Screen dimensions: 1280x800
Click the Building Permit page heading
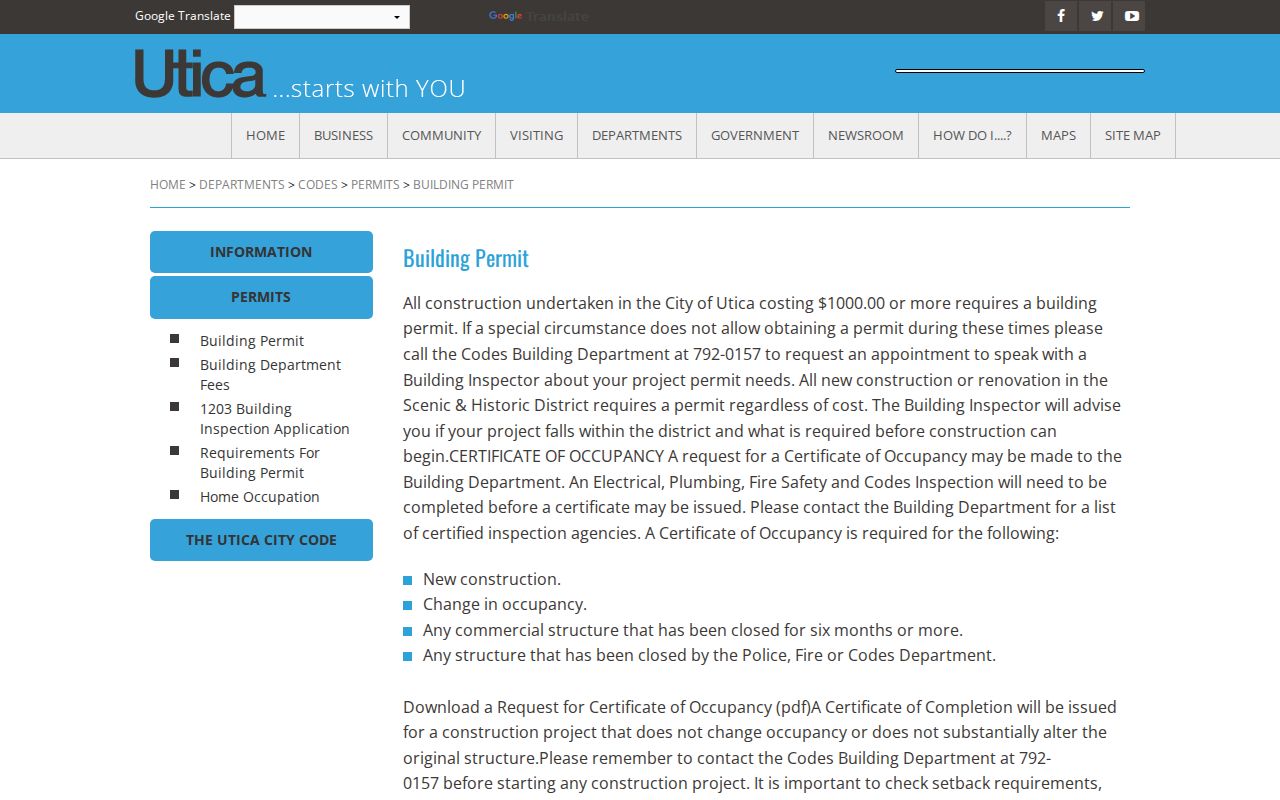point(466,258)
